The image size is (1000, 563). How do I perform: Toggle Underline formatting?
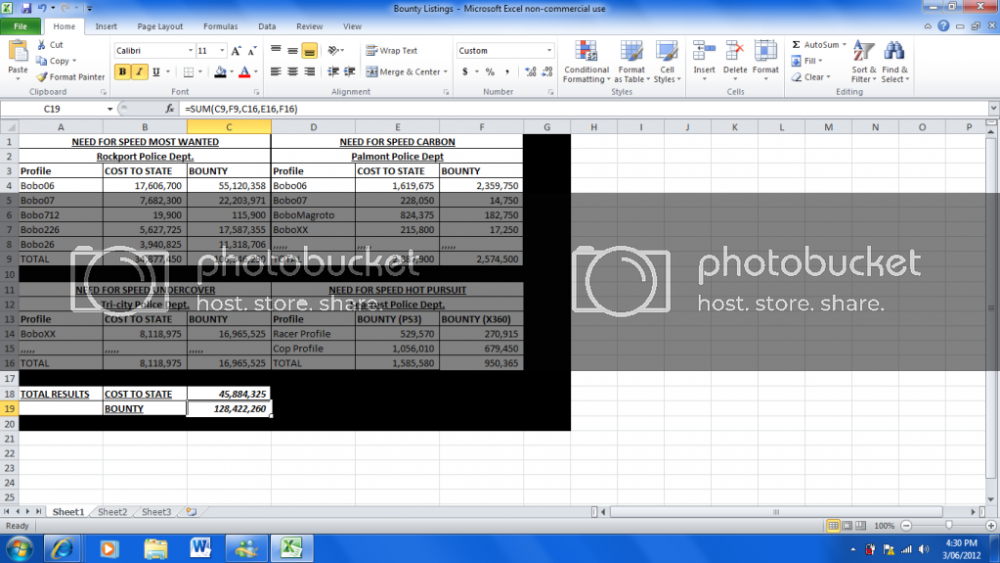(x=156, y=71)
